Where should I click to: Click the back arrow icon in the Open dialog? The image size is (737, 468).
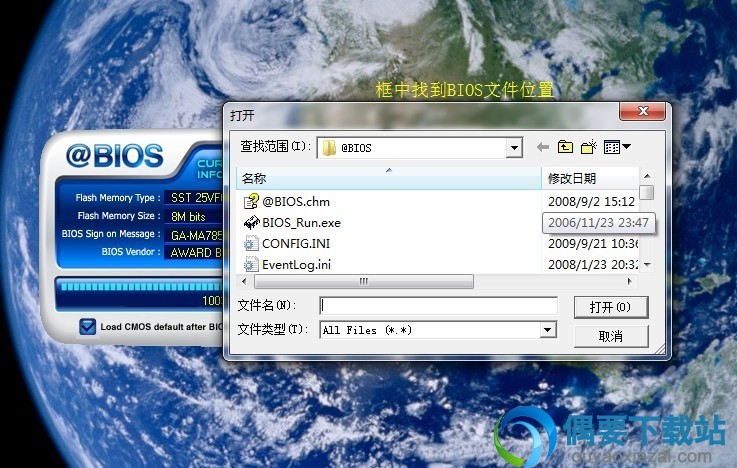tap(543, 148)
